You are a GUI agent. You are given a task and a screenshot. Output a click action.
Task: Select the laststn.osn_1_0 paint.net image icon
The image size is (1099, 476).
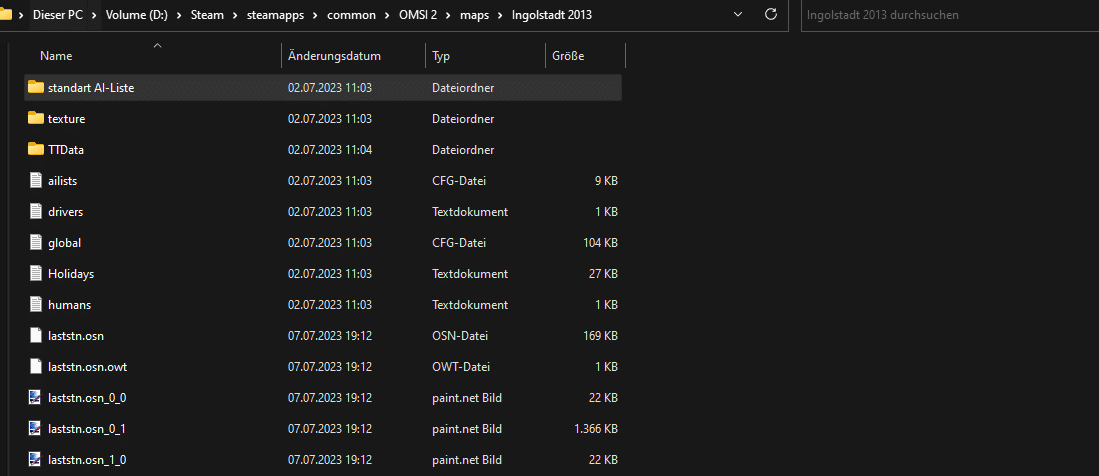coord(36,459)
